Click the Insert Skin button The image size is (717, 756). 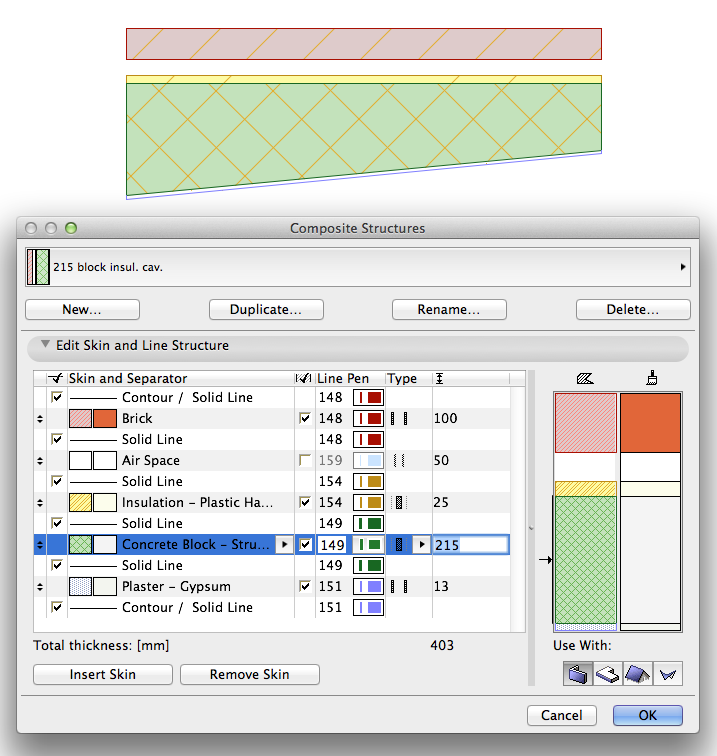pyautogui.click(x=103, y=675)
